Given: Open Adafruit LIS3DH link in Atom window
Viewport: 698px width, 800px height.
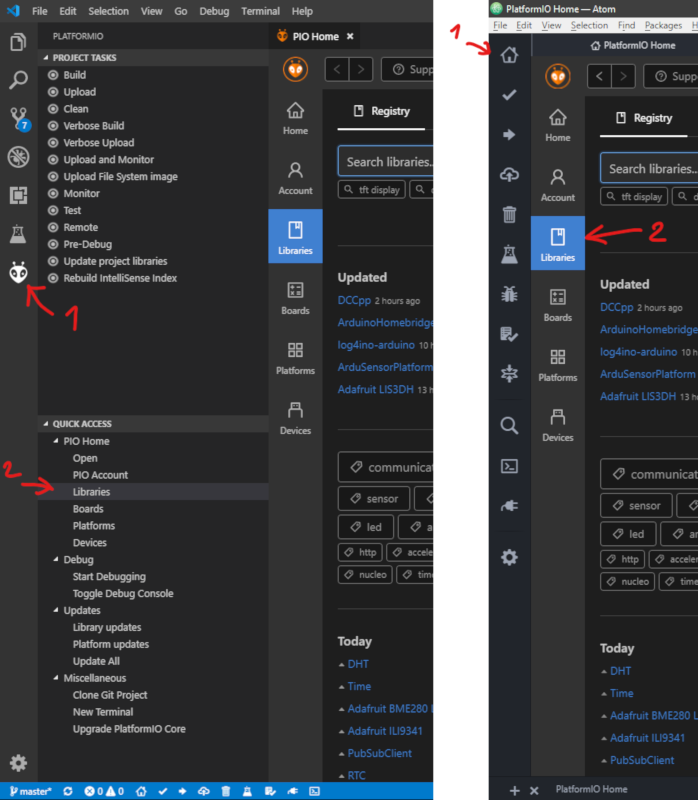Looking at the screenshot, I should [x=638, y=396].
